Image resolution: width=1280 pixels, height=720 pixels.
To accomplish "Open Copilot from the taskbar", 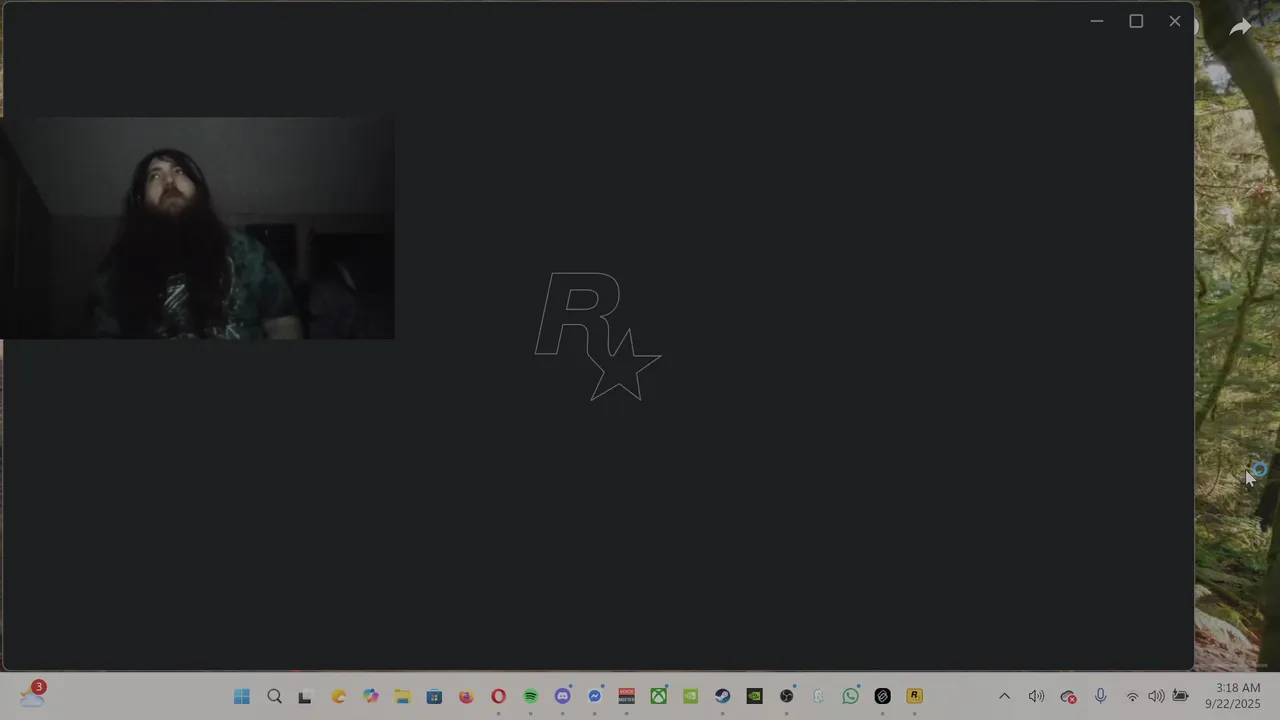I will coord(370,696).
